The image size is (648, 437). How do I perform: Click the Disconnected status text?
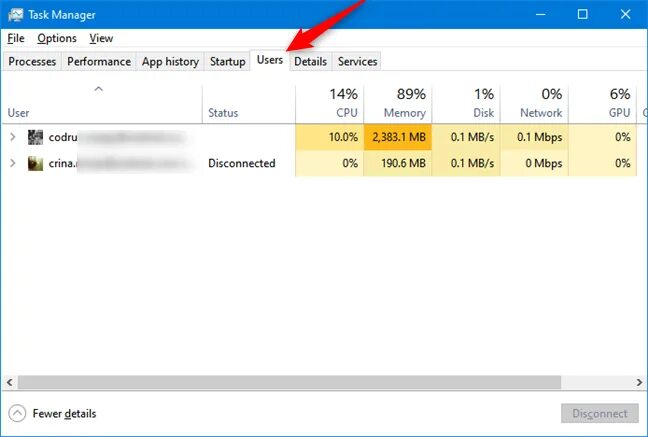pyautogui.click(x=242, y=163)
